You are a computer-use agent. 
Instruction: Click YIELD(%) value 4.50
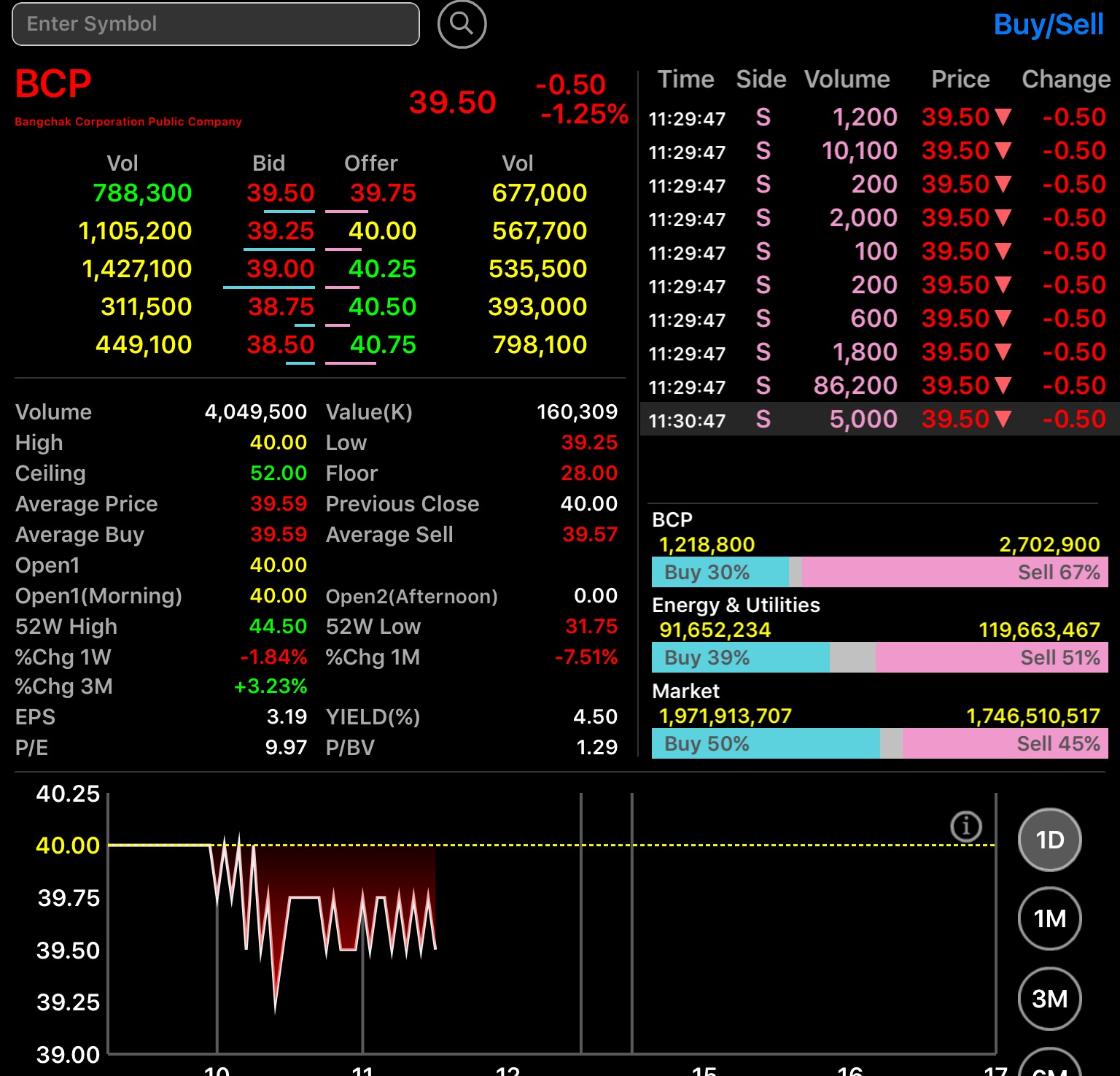tap(595, 716)
